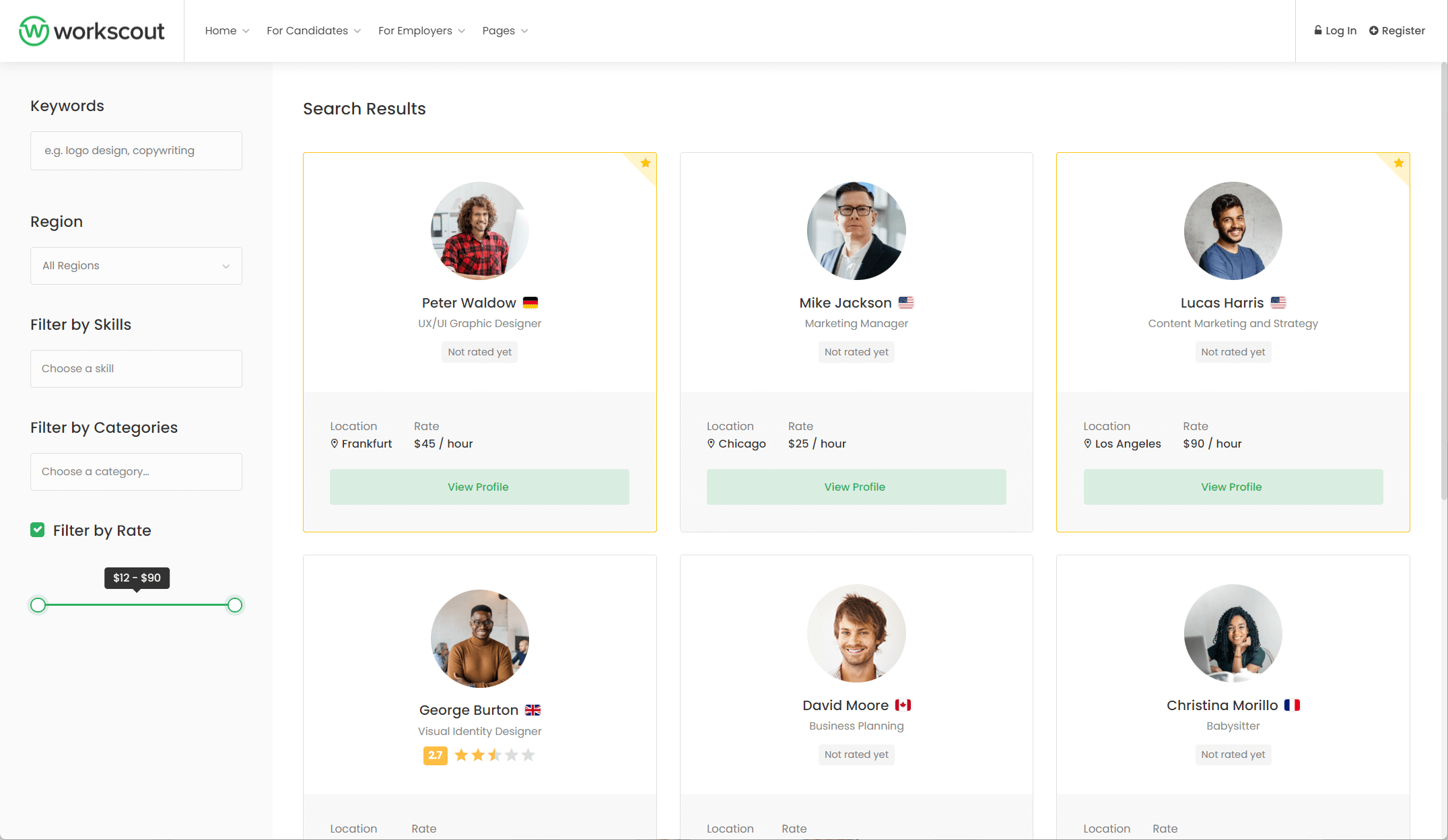Click the Frankfurt location pin icon
The image size is (1448, 840).
[x=335, y=444]
